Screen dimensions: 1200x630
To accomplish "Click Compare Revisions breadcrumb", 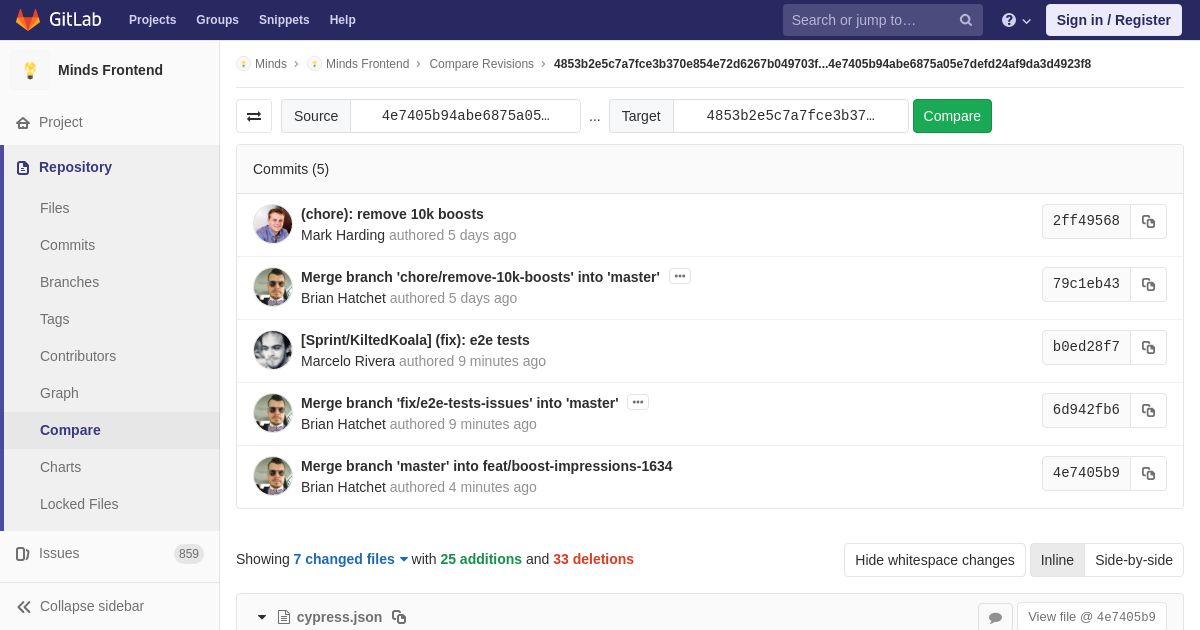I will pos(482,64).
